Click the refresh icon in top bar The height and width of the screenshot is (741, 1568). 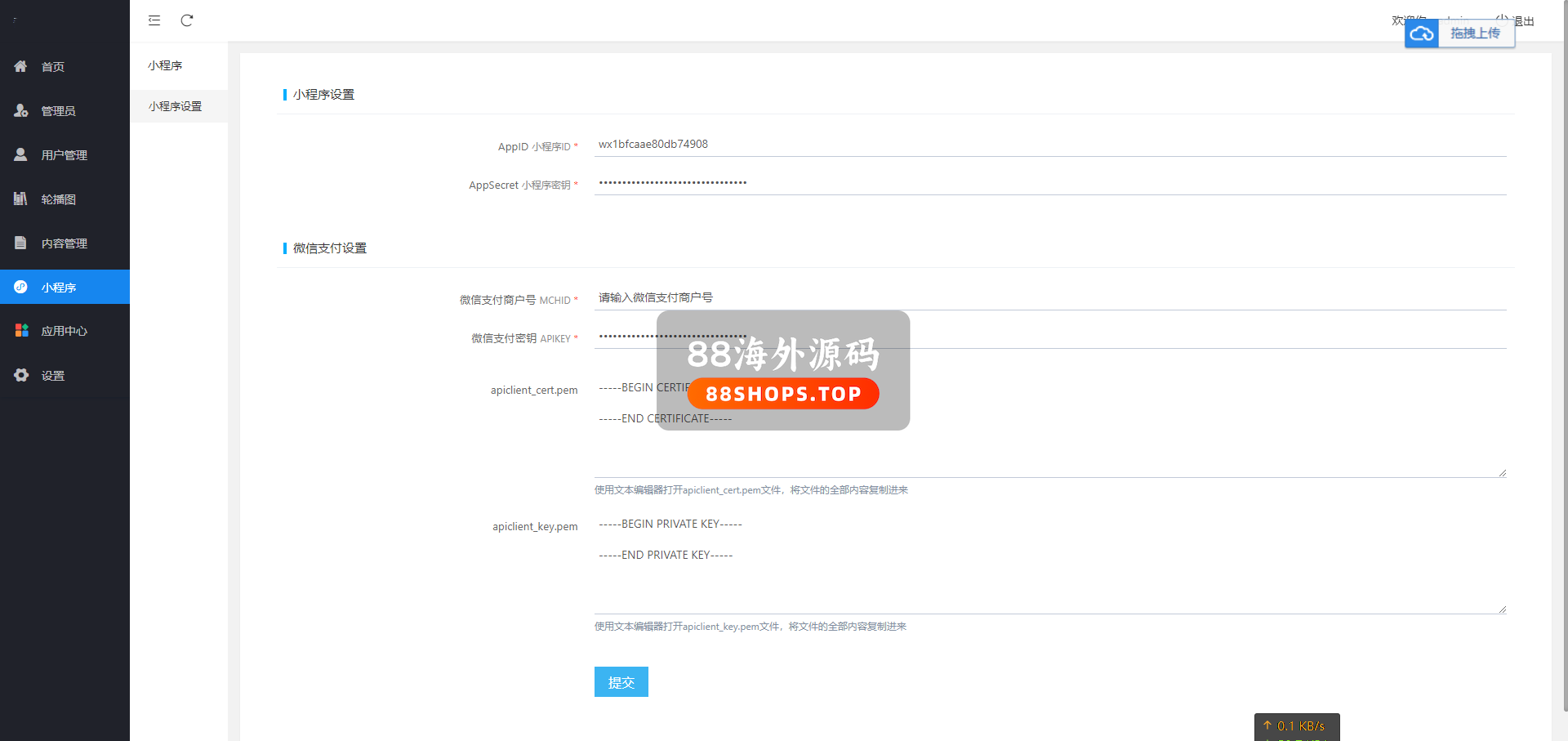[187, 20]
